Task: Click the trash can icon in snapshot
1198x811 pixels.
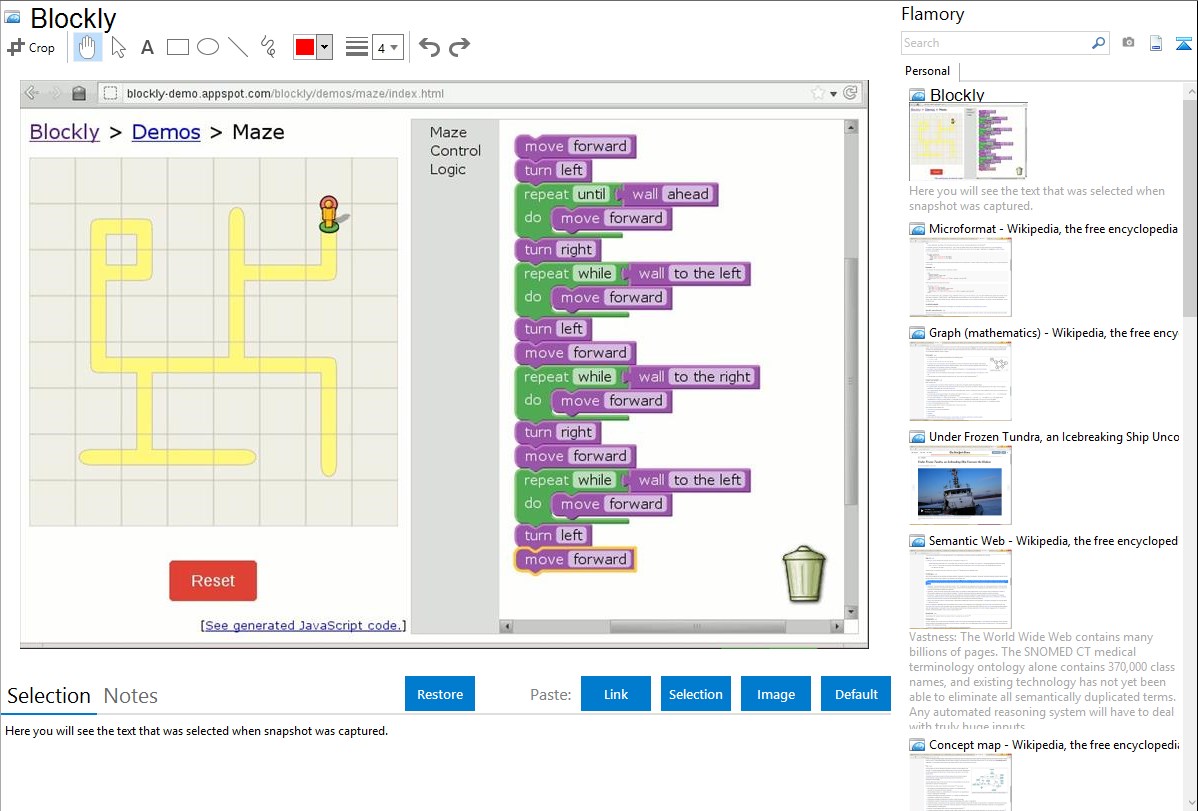Action: pyautogui.click(x=804, y=573)
